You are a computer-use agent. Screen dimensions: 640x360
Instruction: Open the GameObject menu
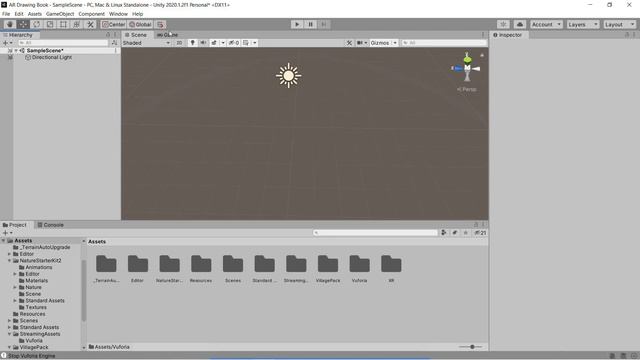tap(60, 14)
